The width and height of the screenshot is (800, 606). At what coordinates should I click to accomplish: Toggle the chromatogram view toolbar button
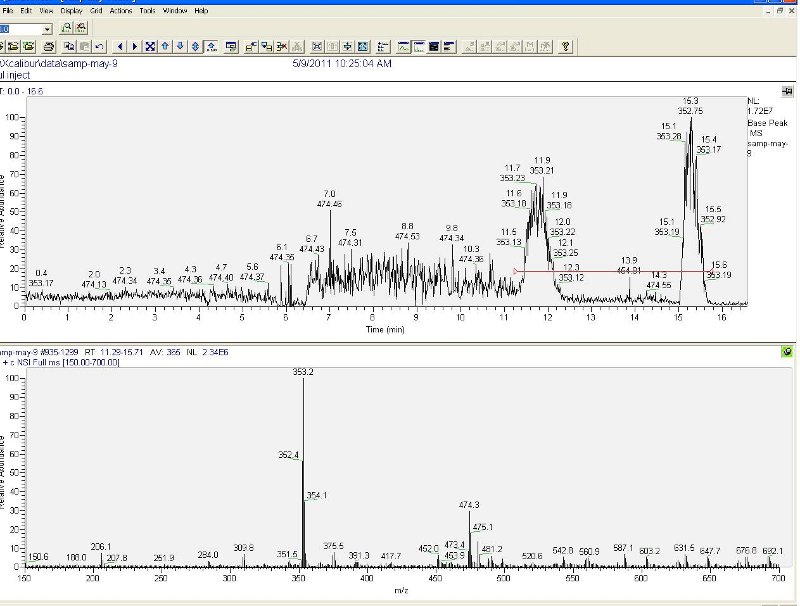pos(404,46)
